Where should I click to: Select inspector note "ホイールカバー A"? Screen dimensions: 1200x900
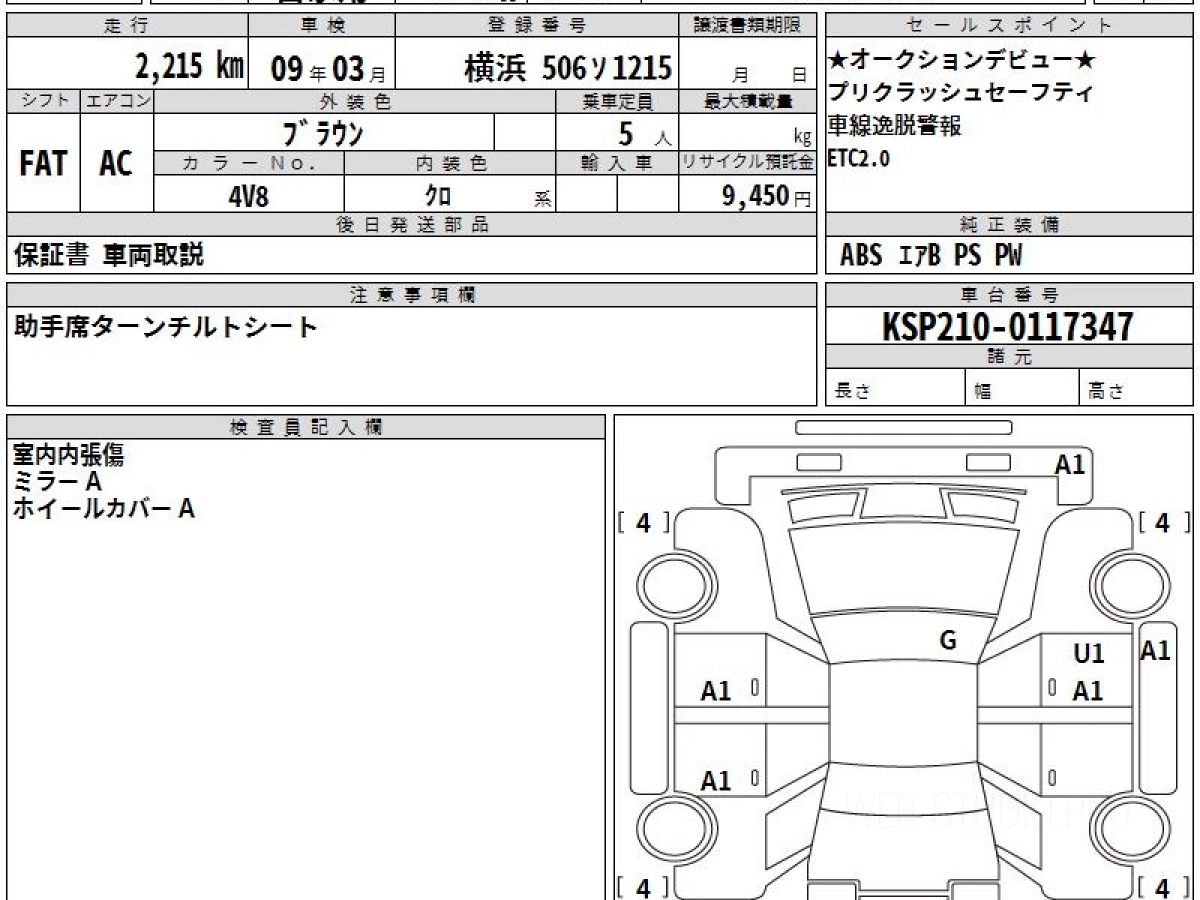(x=103, y=509)
